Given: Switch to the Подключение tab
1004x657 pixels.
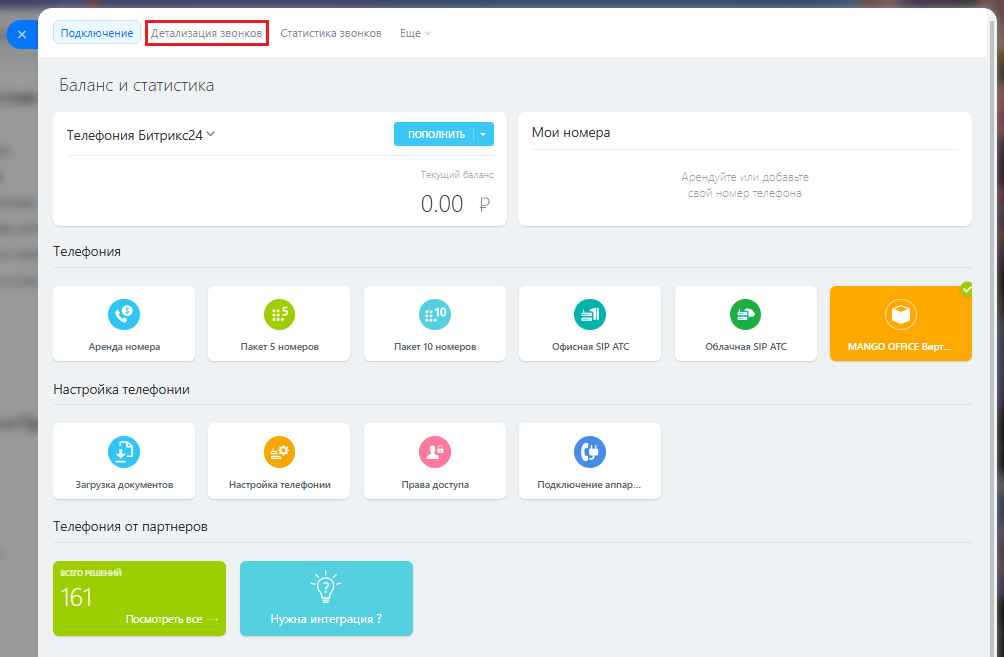Looking at the screenshot, I should click(x=97, y=33).
